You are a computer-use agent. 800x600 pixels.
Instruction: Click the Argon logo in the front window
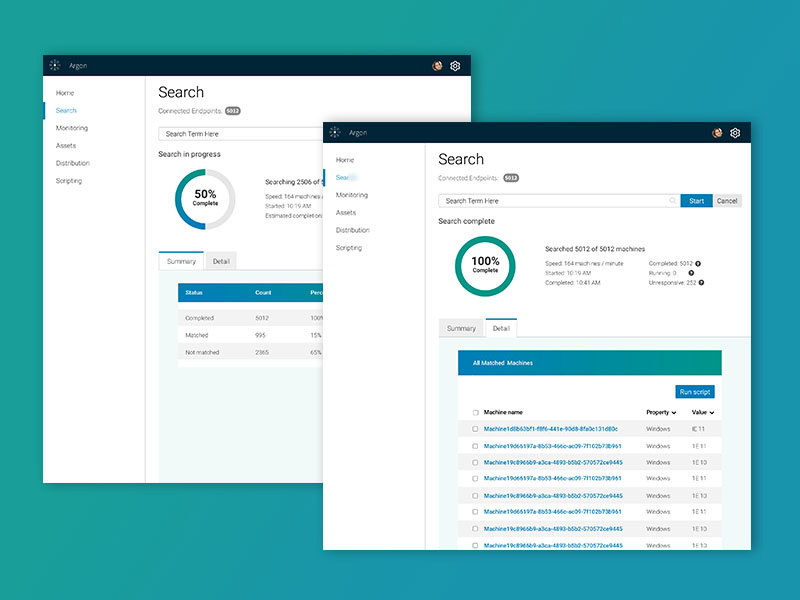click(335, 133)
